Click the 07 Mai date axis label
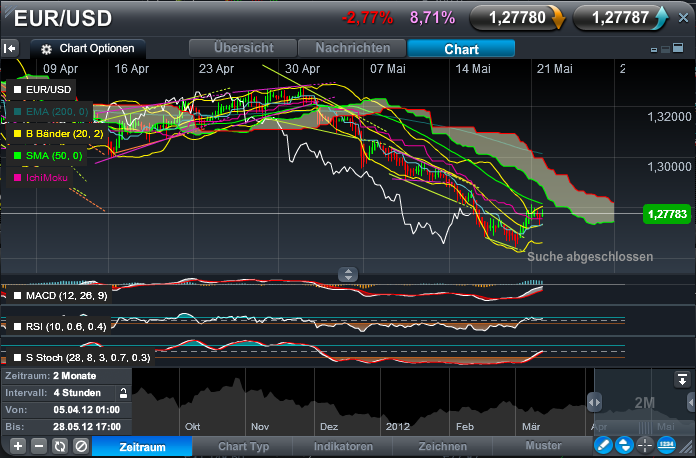 (388, 69)
